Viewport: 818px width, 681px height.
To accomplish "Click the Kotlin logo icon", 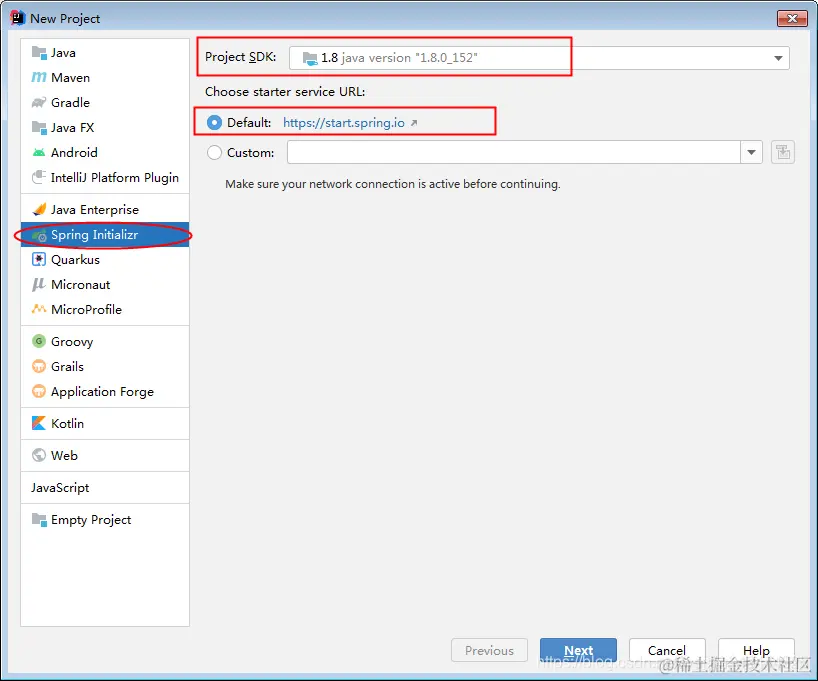I will tap(39, 423).
